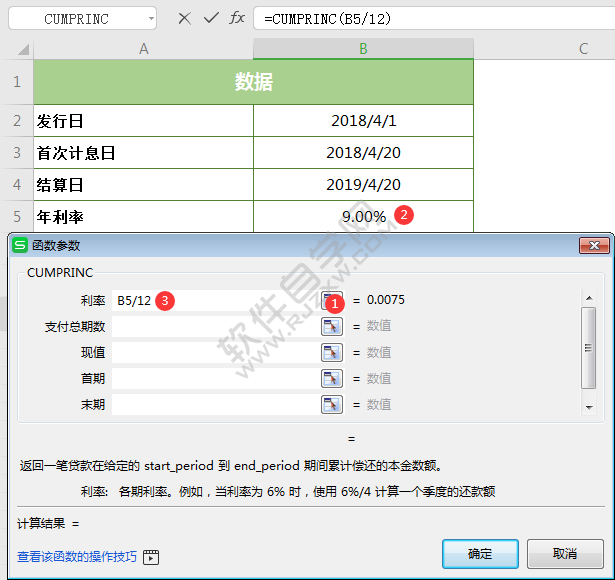Select column B header
This screenshot has width=615, height=580.
coord(363,49)
